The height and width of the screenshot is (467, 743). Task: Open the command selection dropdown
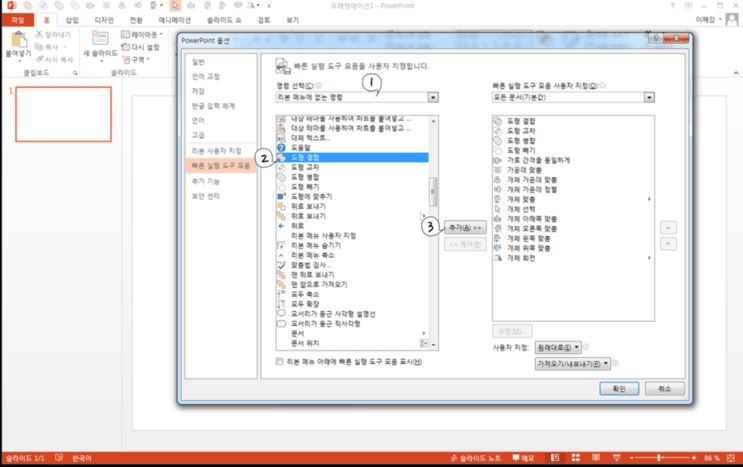point(357,97)
